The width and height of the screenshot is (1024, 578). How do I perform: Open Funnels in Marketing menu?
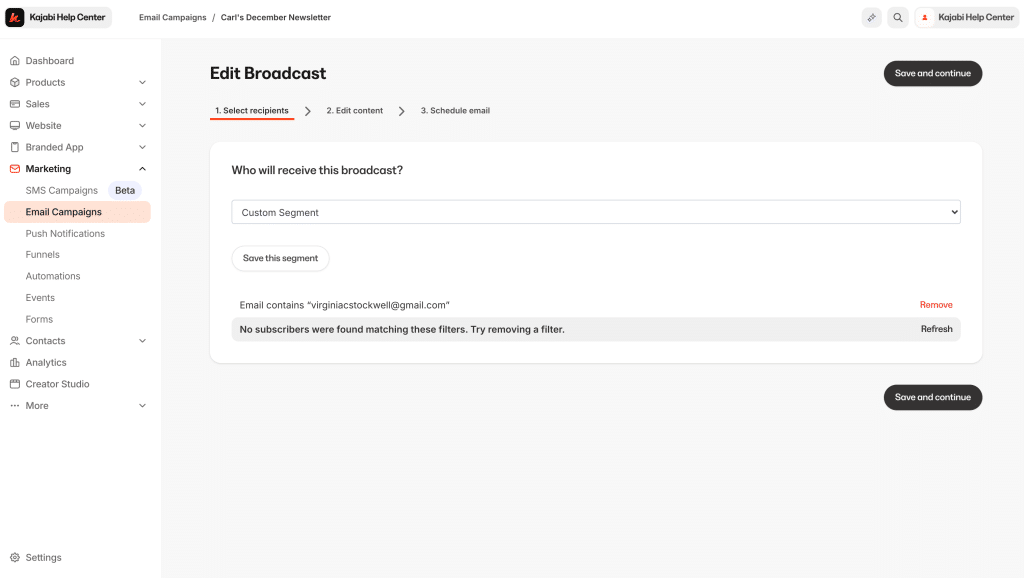(x=43, y=255)
